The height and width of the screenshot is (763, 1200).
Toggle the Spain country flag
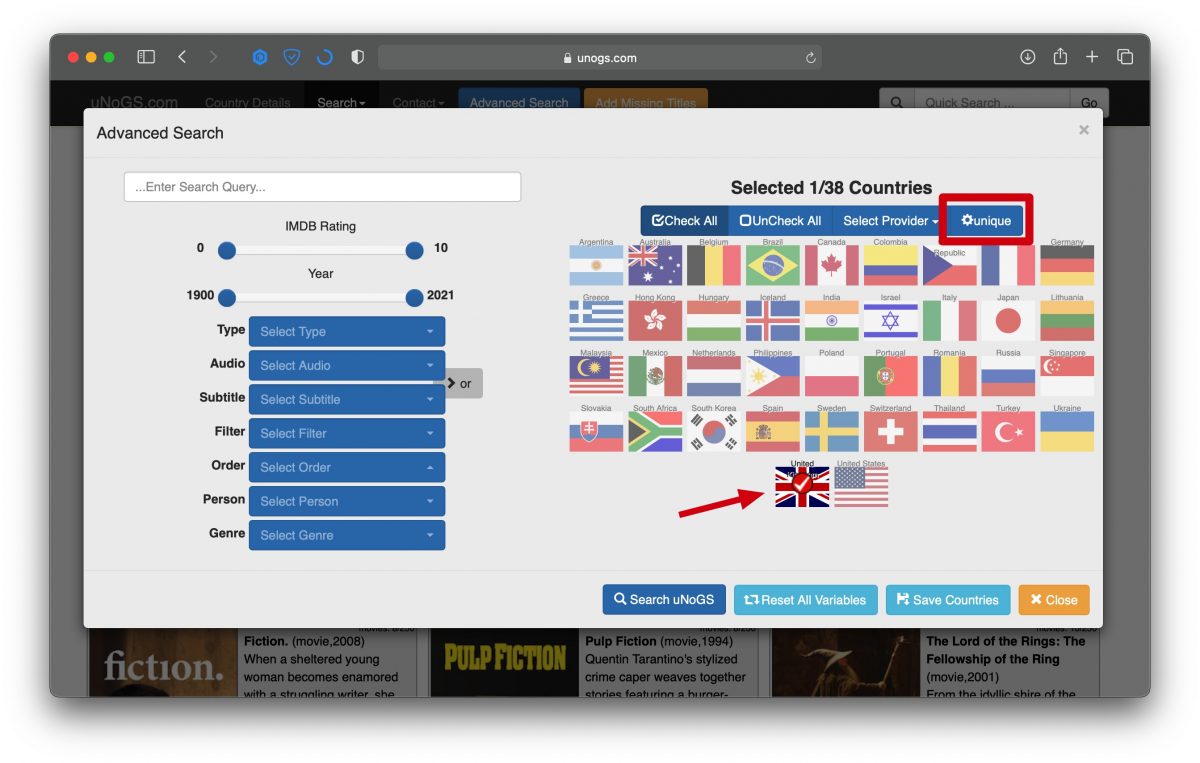(772, 432)
